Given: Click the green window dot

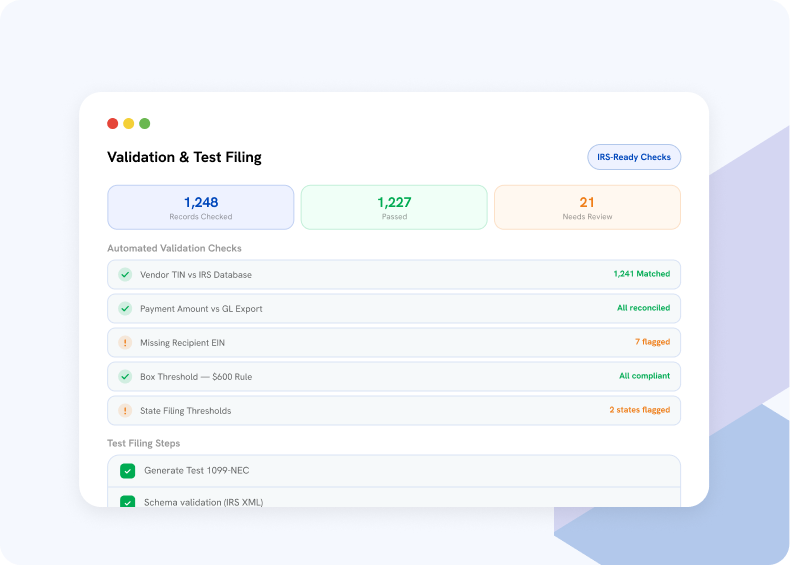Looking at the screenshot, I should [x=145, y=123].
